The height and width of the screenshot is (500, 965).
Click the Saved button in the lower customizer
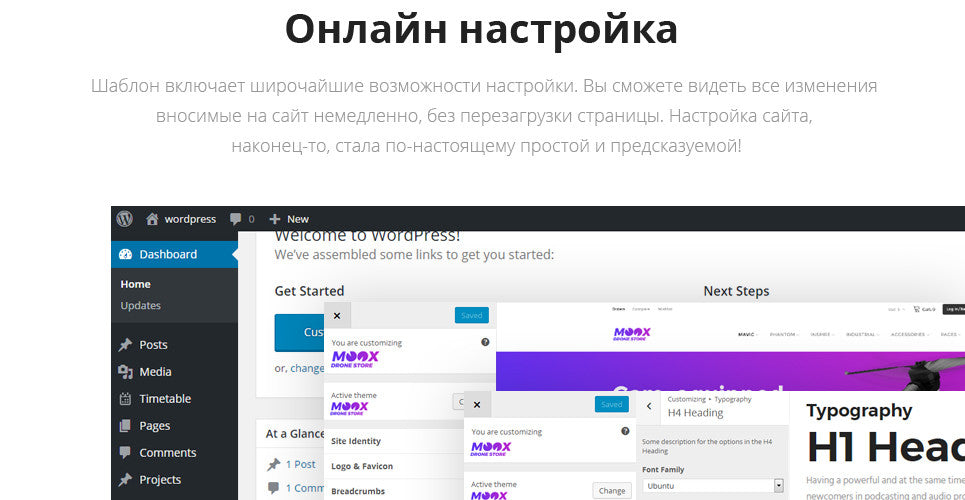tap(612, 405)
